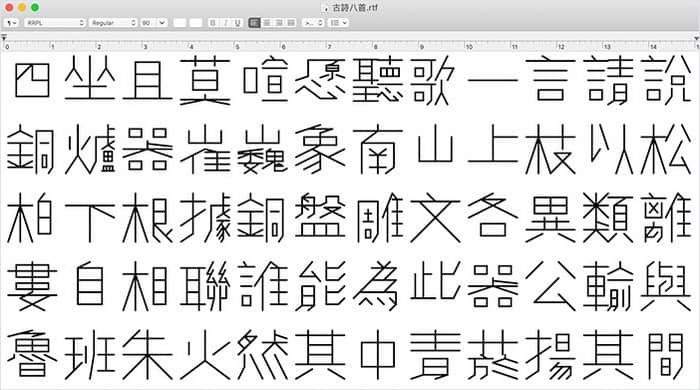The image size is (700, 390).
Task: Click the character 文 in third line
Action: coord(435,218)
